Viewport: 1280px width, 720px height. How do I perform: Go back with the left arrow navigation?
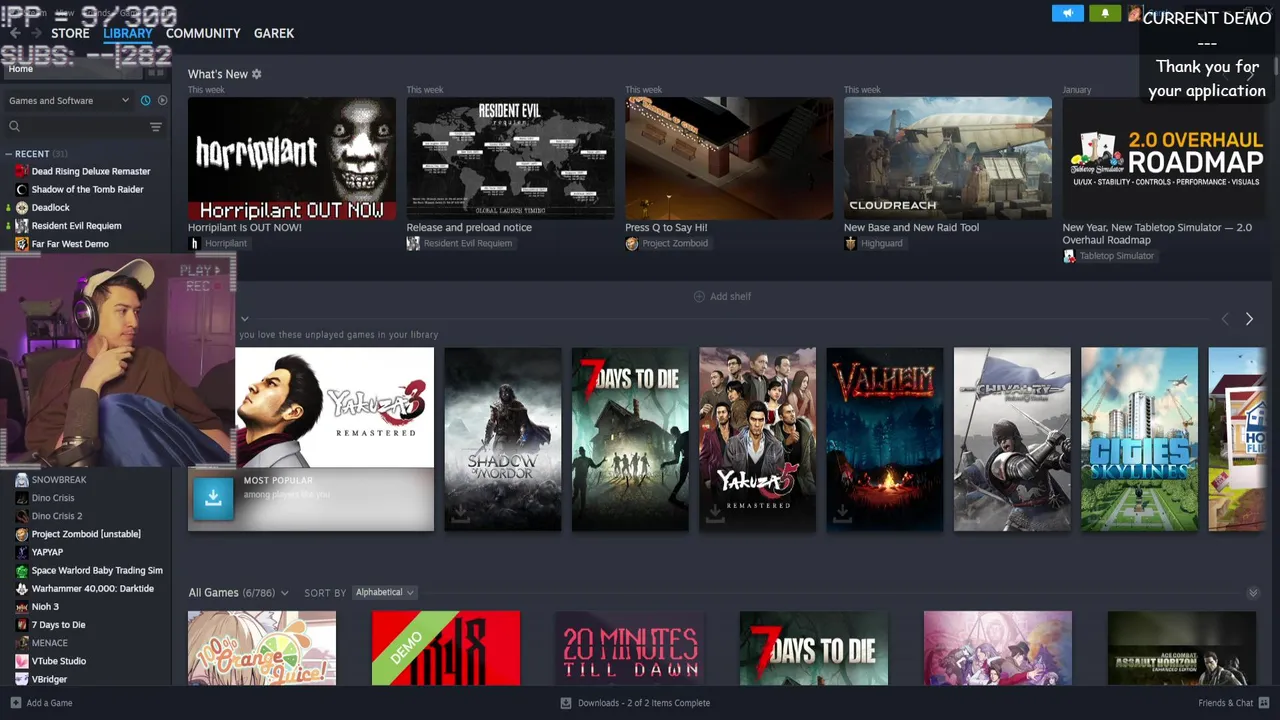point(15,33)
